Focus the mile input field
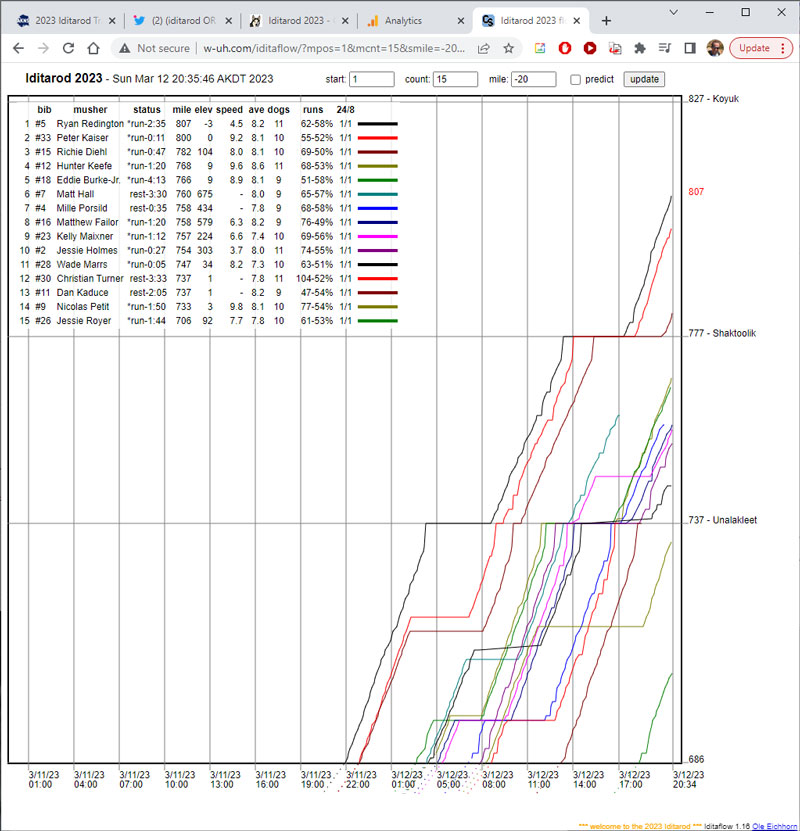The height and width of the screenshot is (831, 800). point(534,79)
